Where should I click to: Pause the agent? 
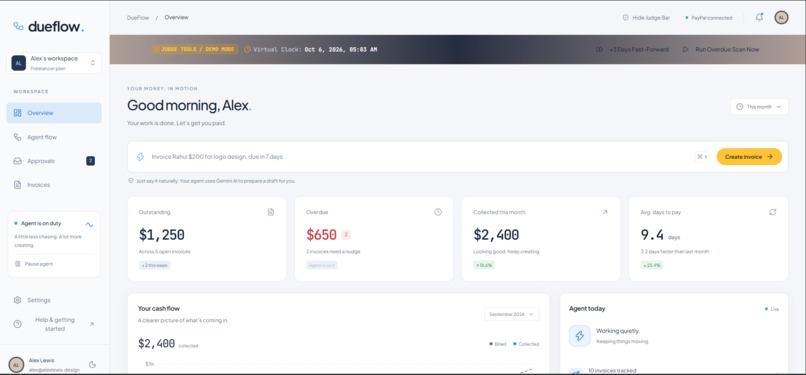34,264
